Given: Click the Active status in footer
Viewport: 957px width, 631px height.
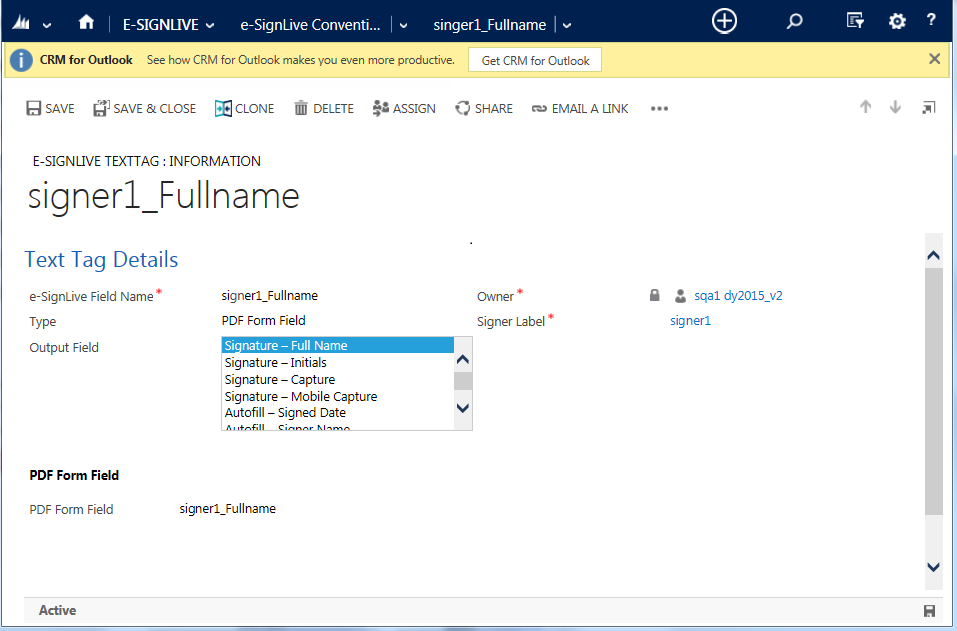Looking at the screenshot, I should (57, 610).
